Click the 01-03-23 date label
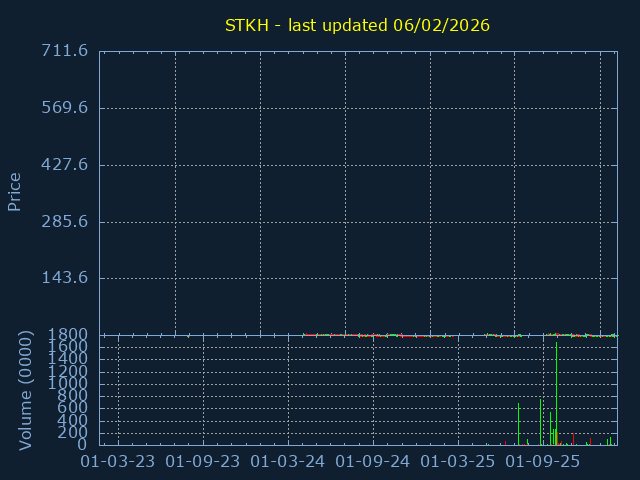Viewport: 640px width, 480px height. (x=118, y=462)
